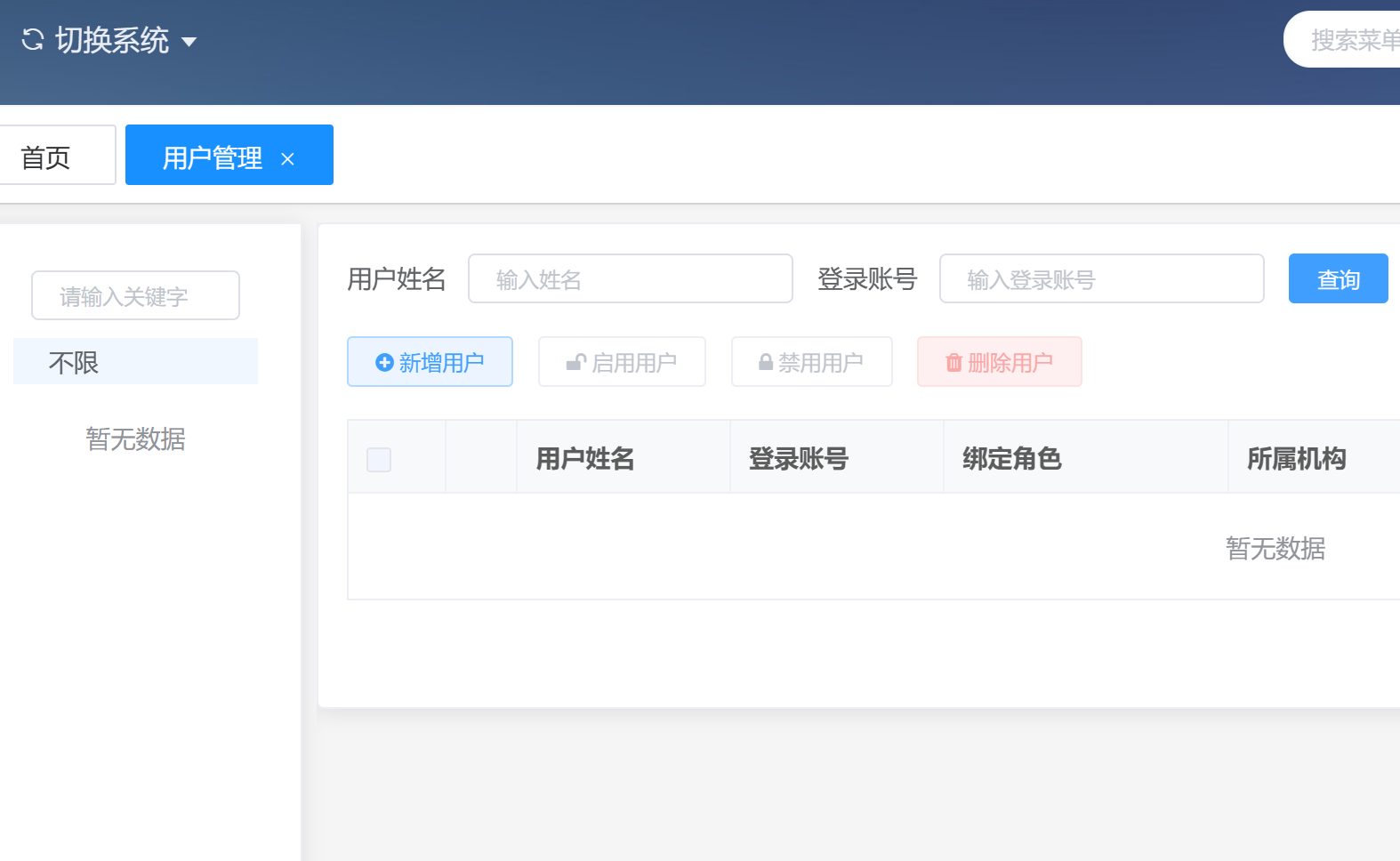Click the 启用用户 button
This screenshot has width=1400, height=861.
click(x=622, y=361)
